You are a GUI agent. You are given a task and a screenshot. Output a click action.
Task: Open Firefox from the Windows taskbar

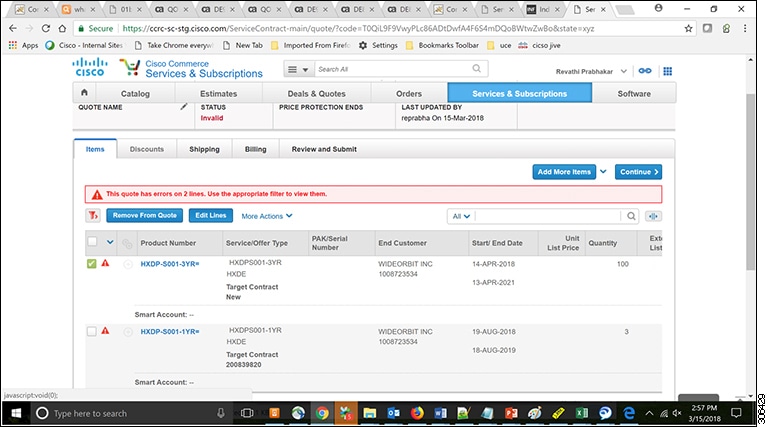tap(417, 413)
